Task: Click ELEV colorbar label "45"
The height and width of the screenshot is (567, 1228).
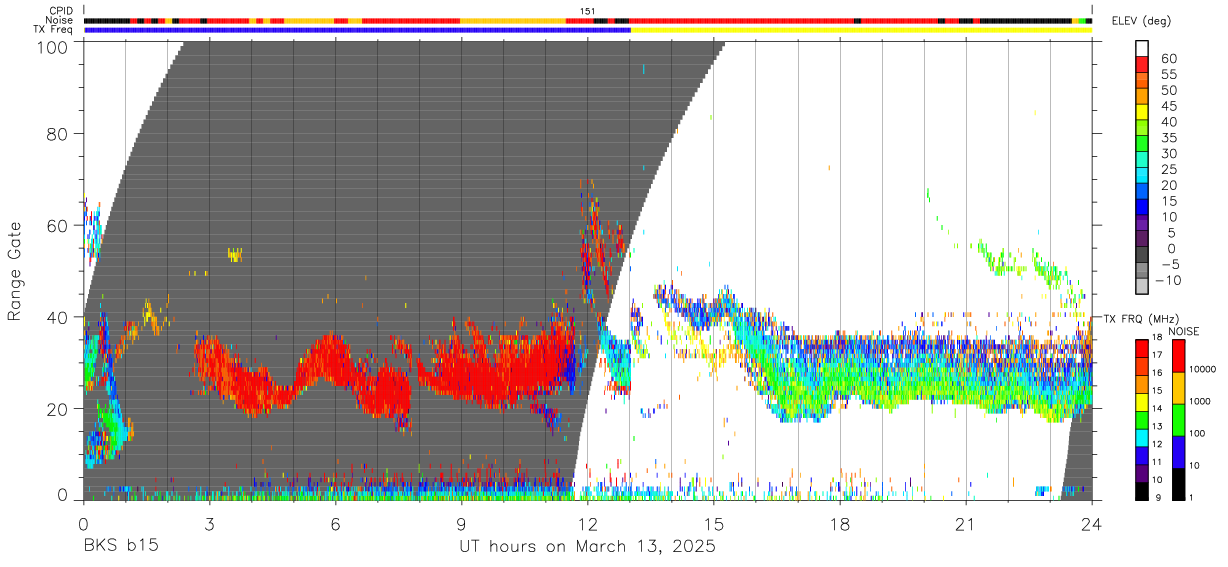Action: pyautogui.click(x=1168, y=106)
